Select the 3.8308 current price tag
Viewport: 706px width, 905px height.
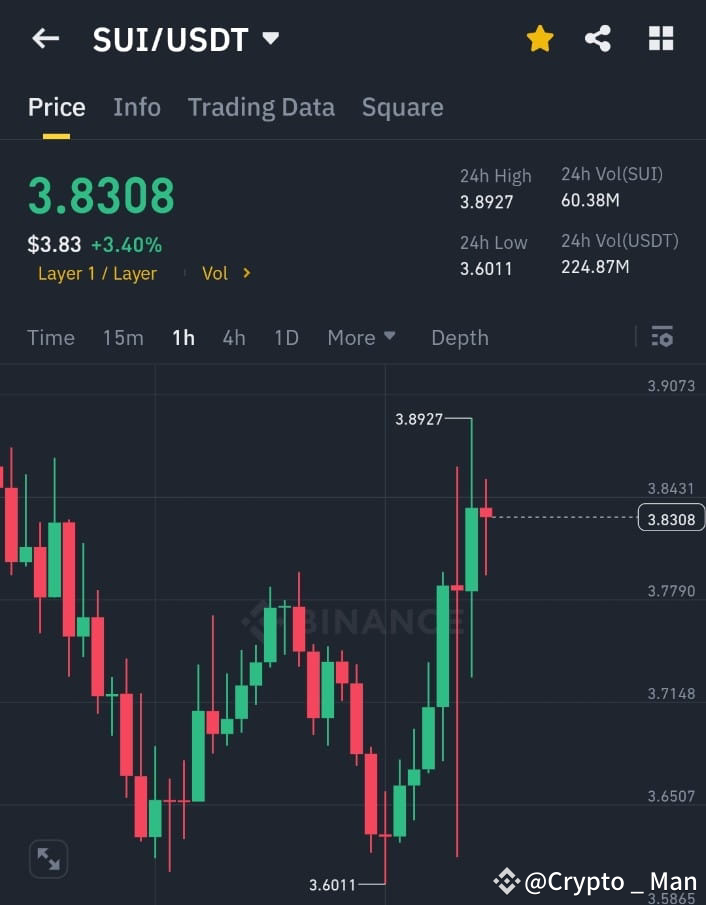(670, 518)
